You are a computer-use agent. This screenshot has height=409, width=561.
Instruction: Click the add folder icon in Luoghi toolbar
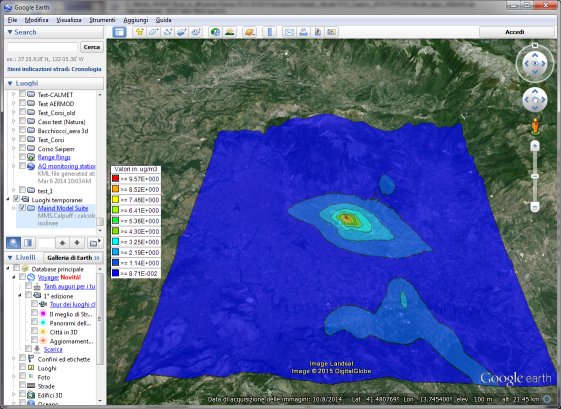(94, 243)
